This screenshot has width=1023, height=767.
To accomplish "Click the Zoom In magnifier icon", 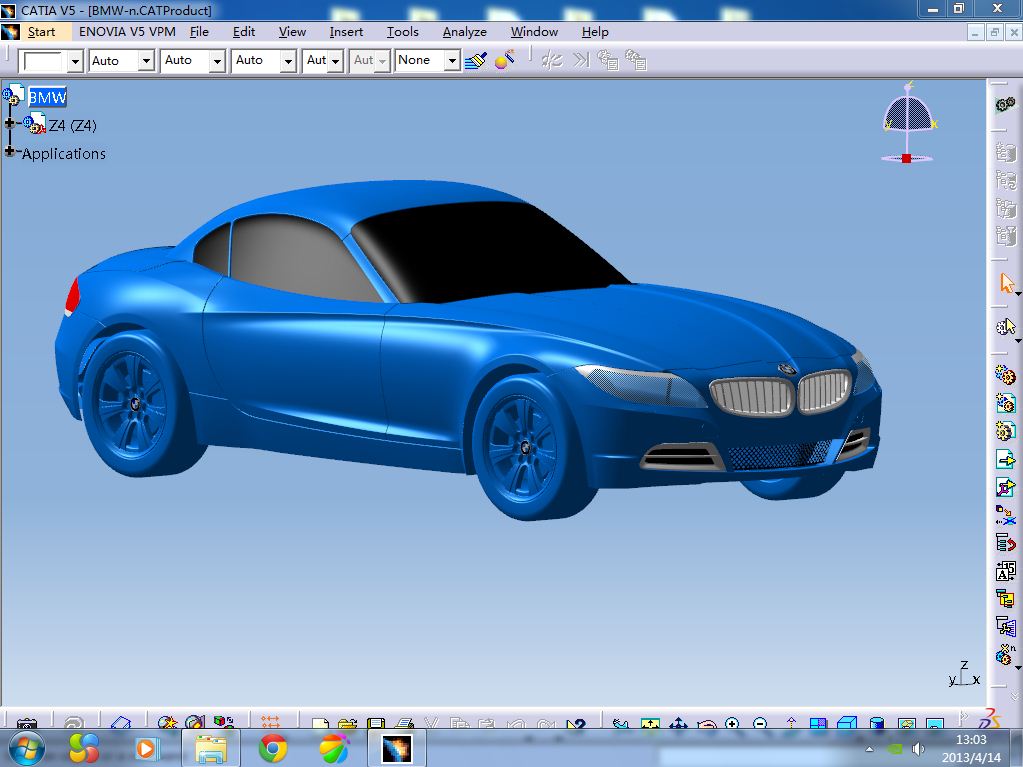I will (732, 723).
